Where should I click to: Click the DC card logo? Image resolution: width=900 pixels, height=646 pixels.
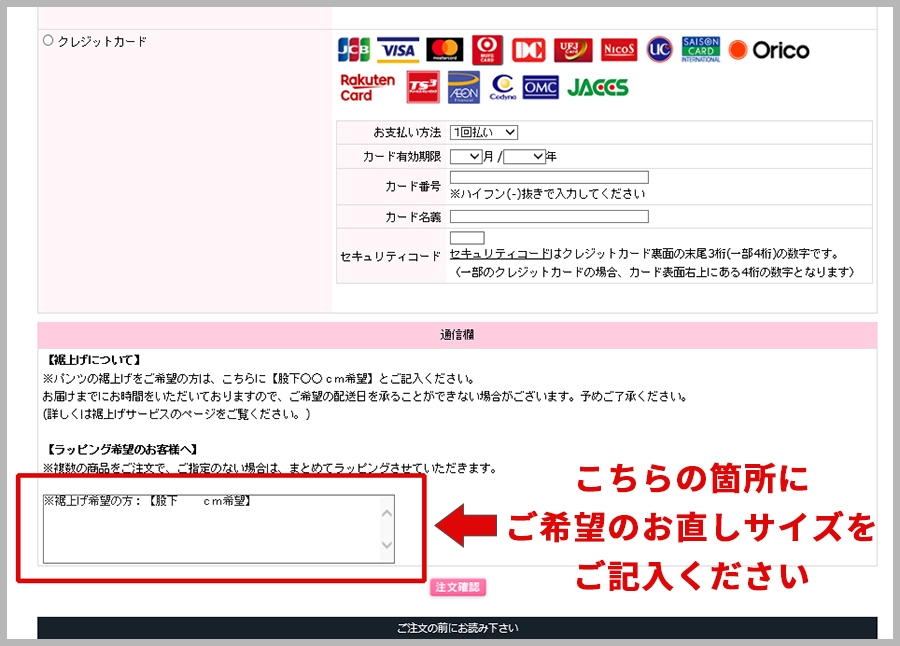pos(529,50)
